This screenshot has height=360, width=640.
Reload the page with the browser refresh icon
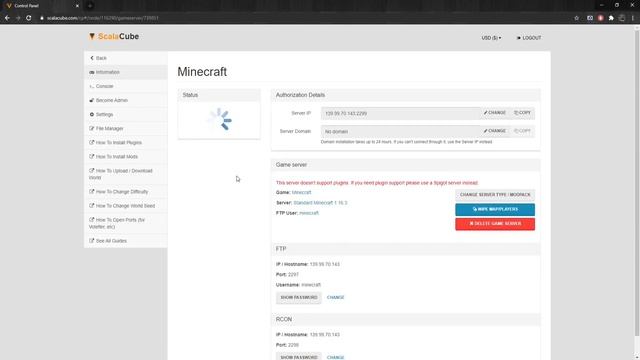(x=29, y=18)
